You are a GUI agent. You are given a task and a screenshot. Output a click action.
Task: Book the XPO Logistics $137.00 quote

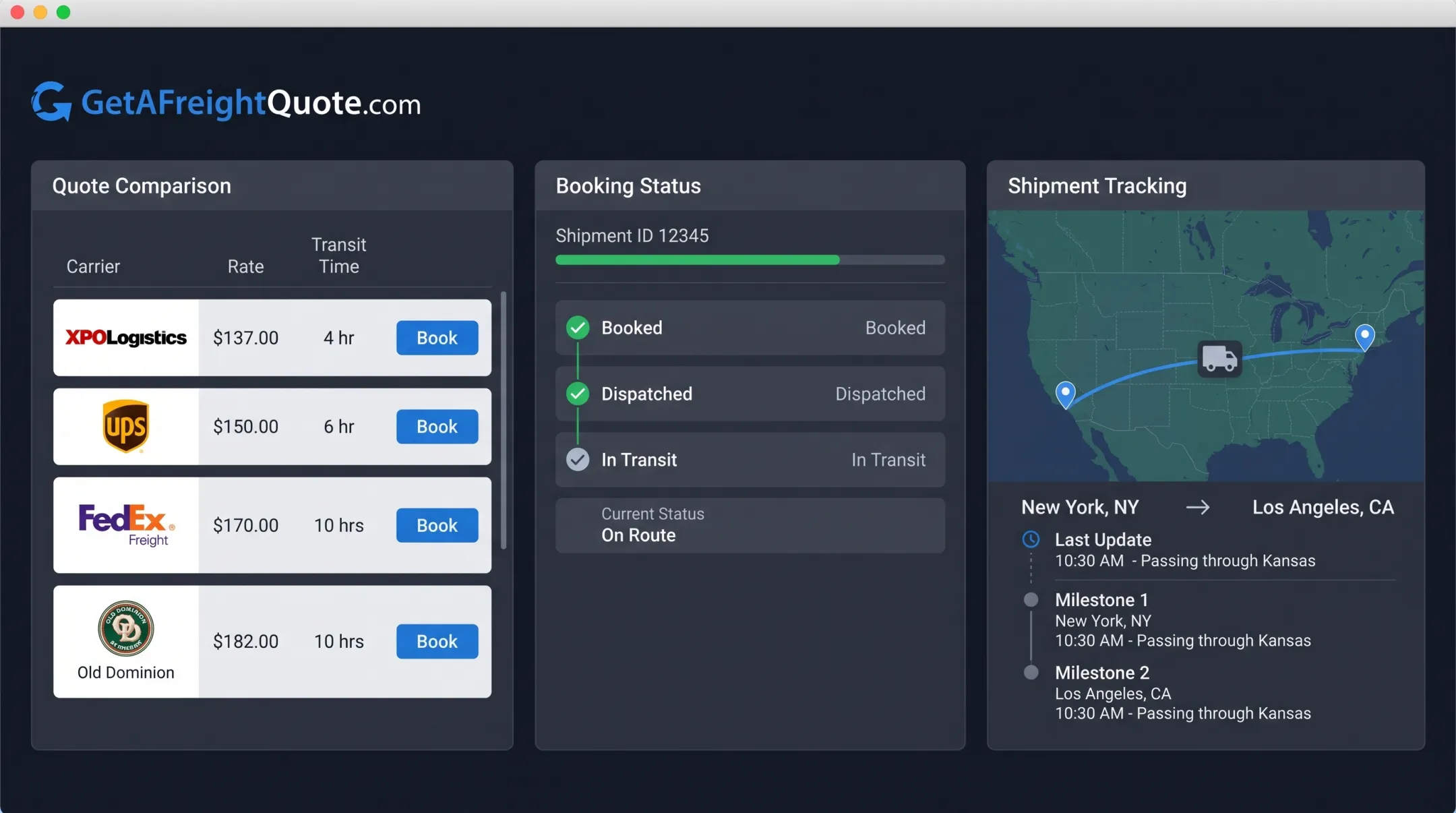[437, 338]
